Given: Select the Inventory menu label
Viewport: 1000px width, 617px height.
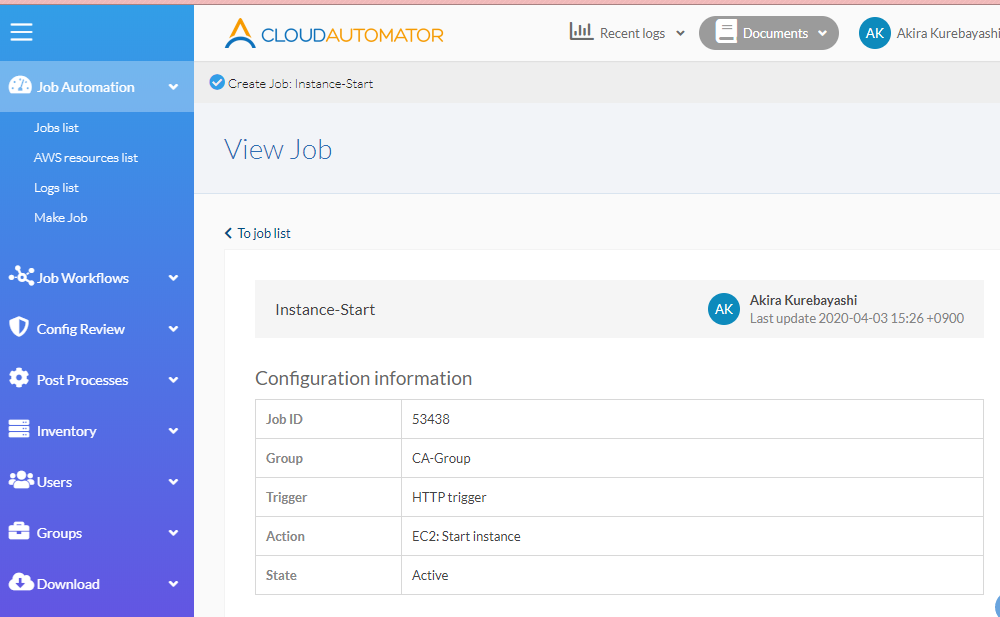Looking at the screenshot, I should pos(66,431).
